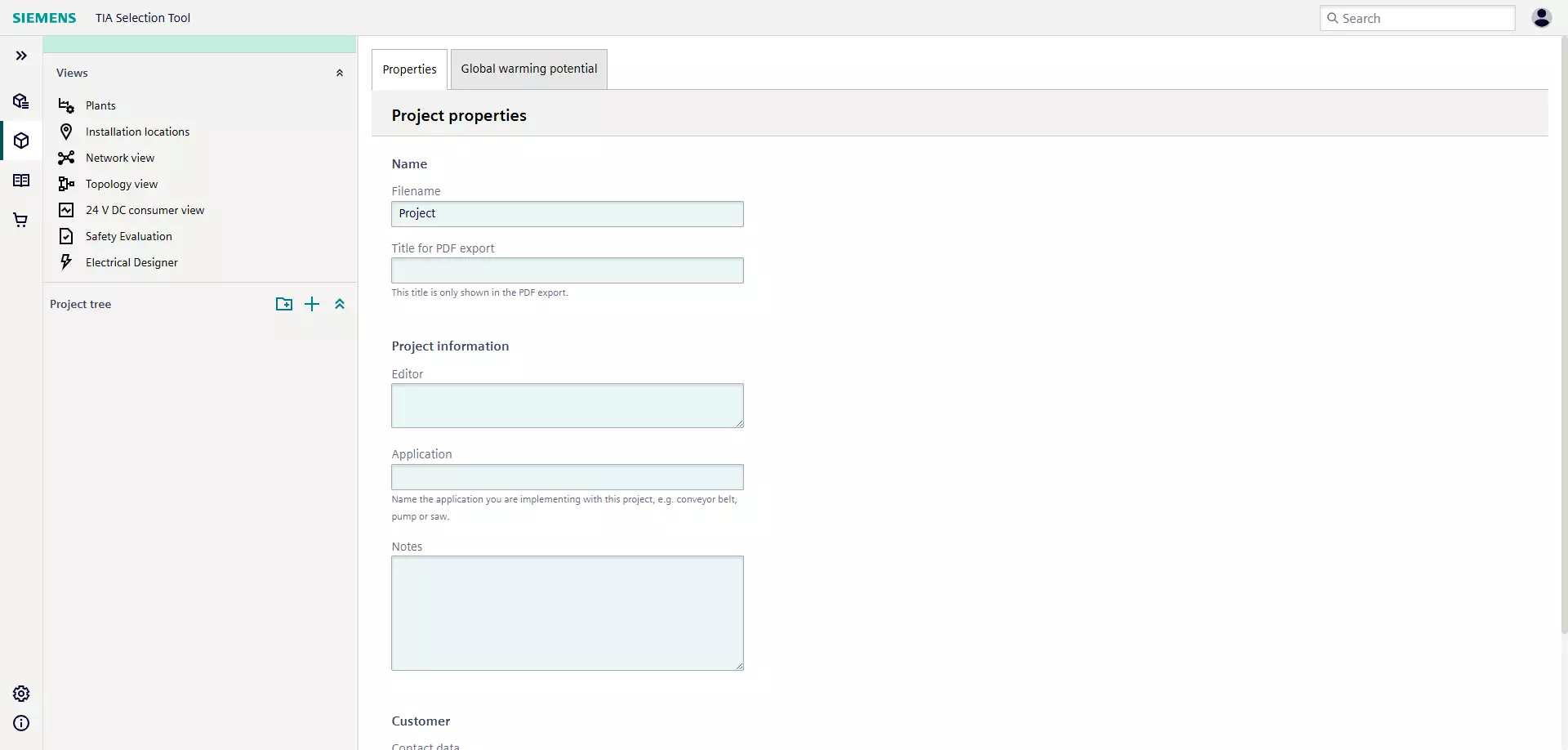Image resolution: width=1568 pixels, height=750 pixels.
Task: Open Safety Evaluation view
Action: (129, 236)
